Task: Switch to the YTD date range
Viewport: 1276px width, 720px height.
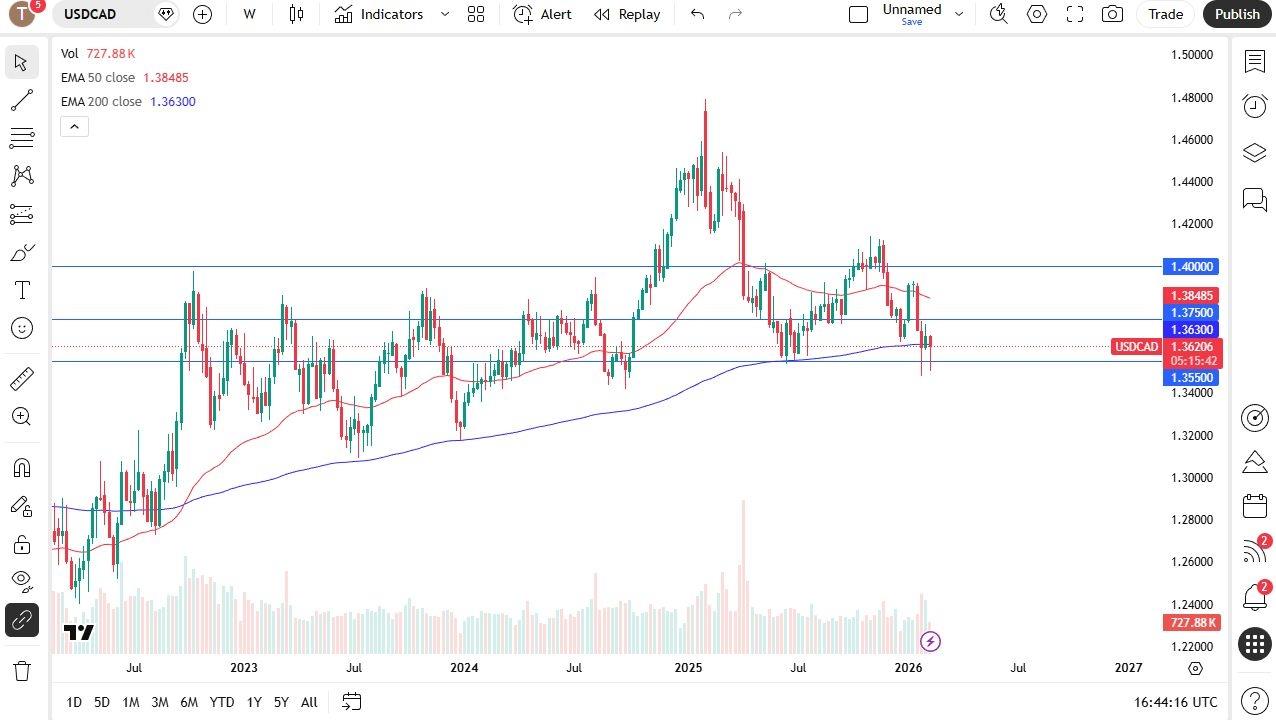Action: [x=221, y=702]
